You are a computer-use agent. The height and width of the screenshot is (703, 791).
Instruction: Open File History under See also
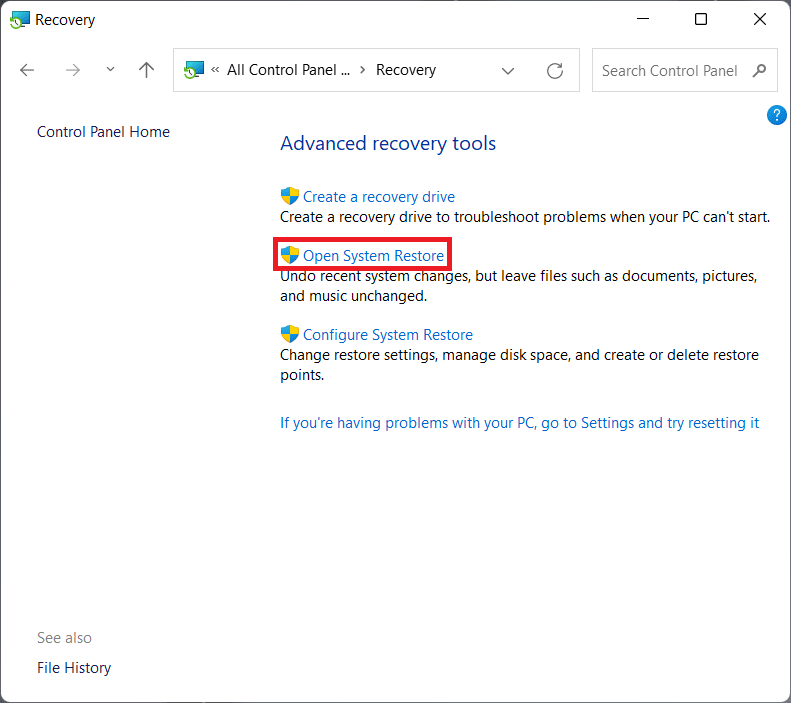[74, 668]
